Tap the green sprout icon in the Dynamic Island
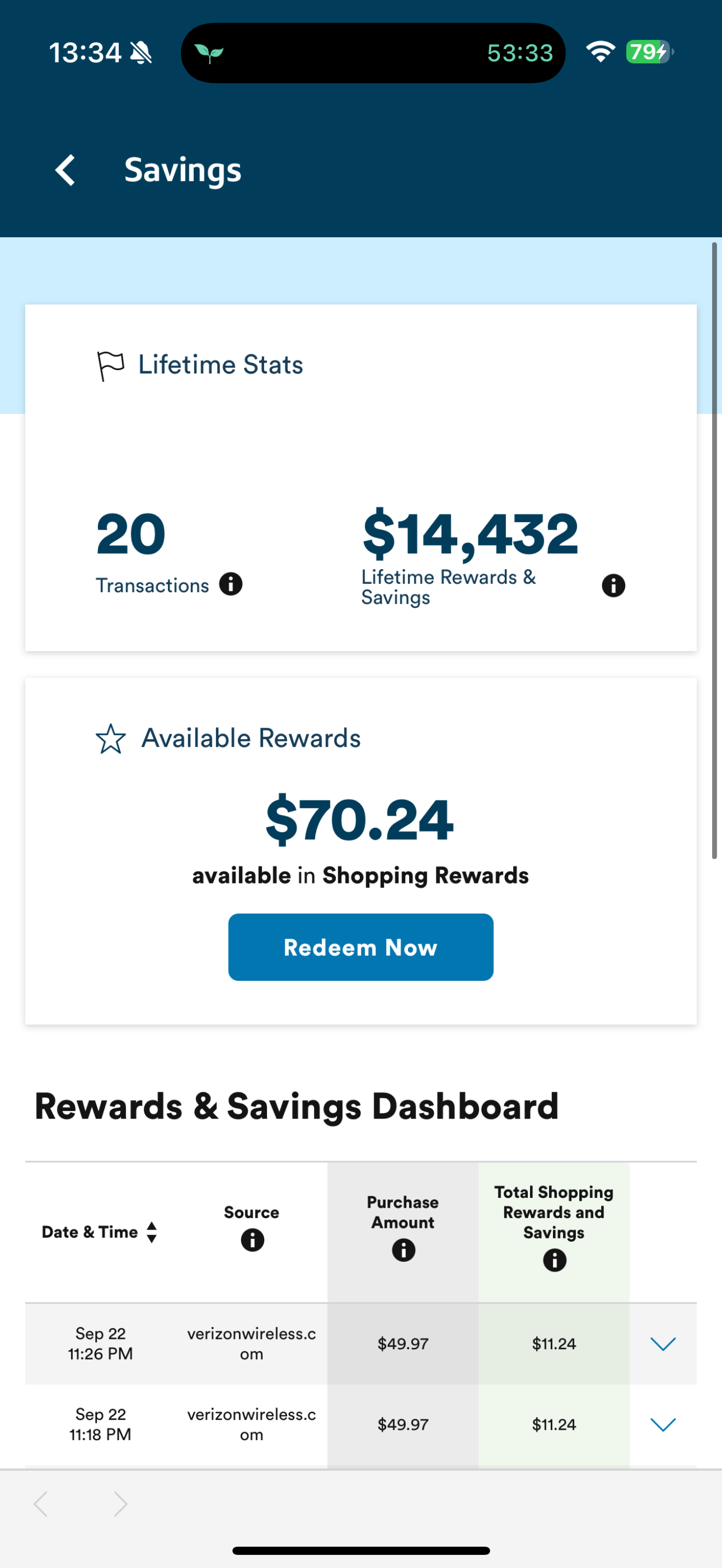The width and height of the screenshot is (722, 1568). 209,54
